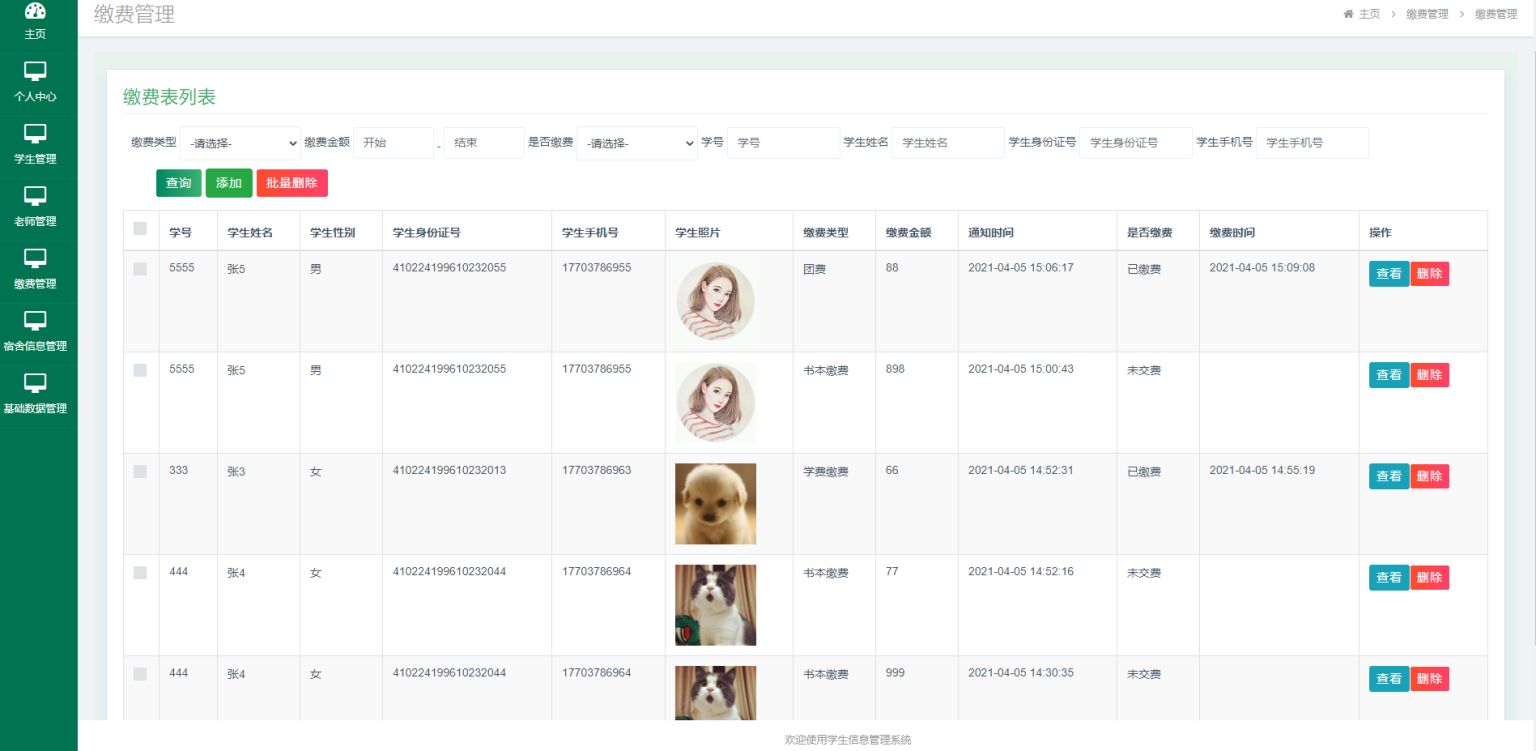The width and height of the screenshot is (1536, 751).
Task: Select the 老师管理 sidebar icon
Action: coord(35,196)
